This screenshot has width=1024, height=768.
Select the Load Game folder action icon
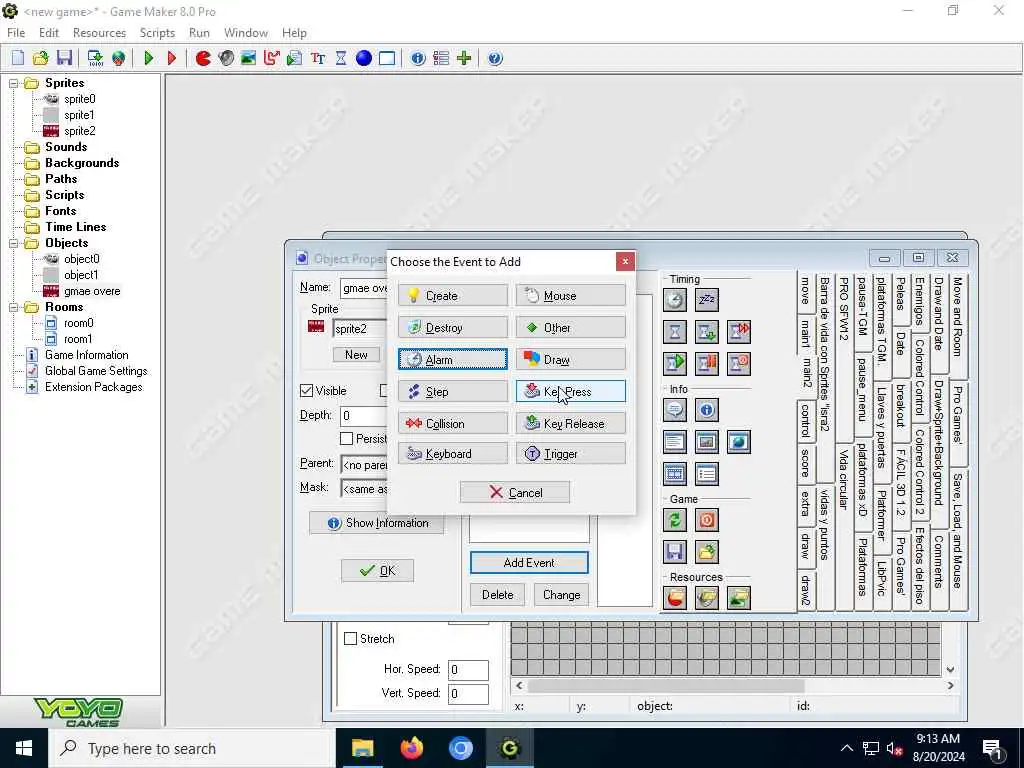tap(707, 552)
